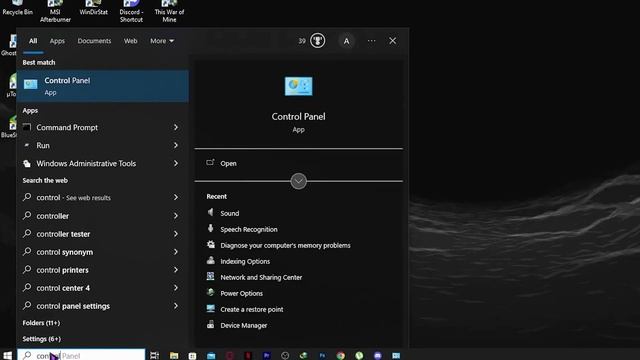The width and height of the screenshot is (640, 360).
Task: Open Google Chrome from taskbar
Action: [340, 356]
